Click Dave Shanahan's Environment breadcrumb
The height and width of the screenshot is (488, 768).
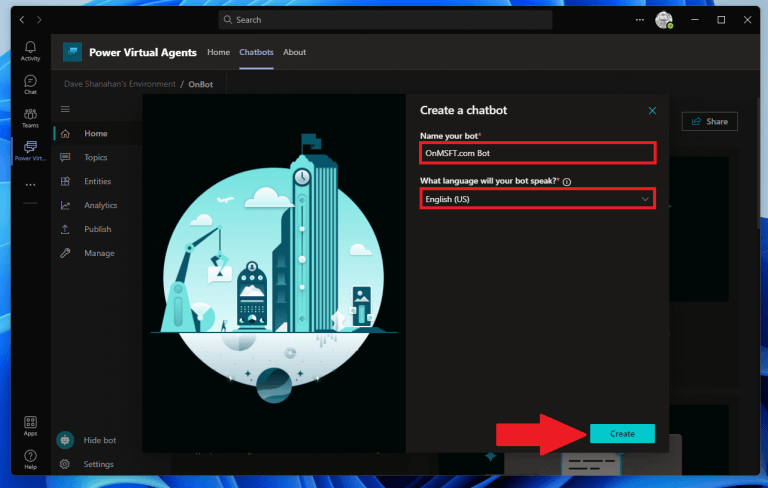tap(120, 84)
